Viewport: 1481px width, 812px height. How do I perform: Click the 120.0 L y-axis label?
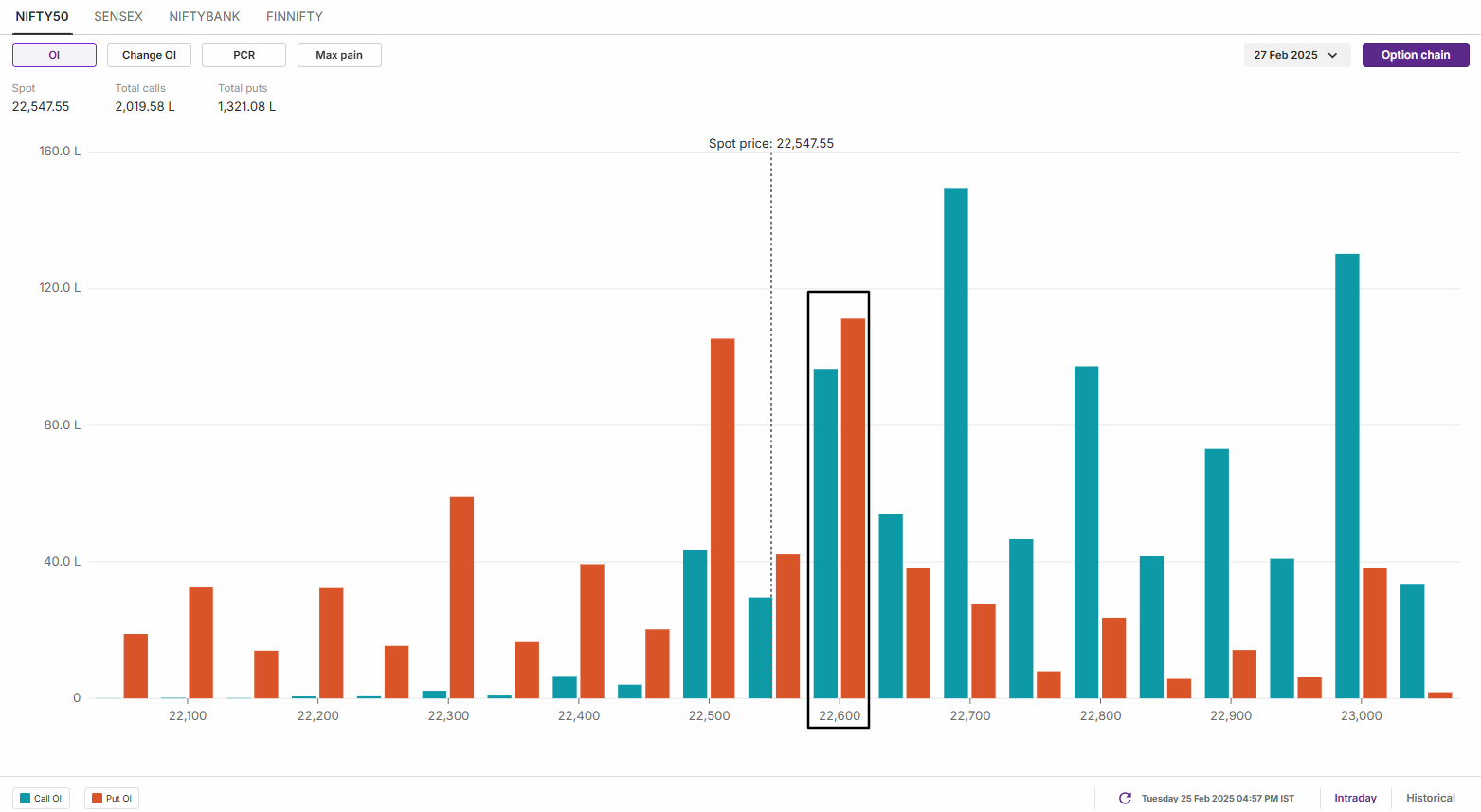[x=60, y=287]
